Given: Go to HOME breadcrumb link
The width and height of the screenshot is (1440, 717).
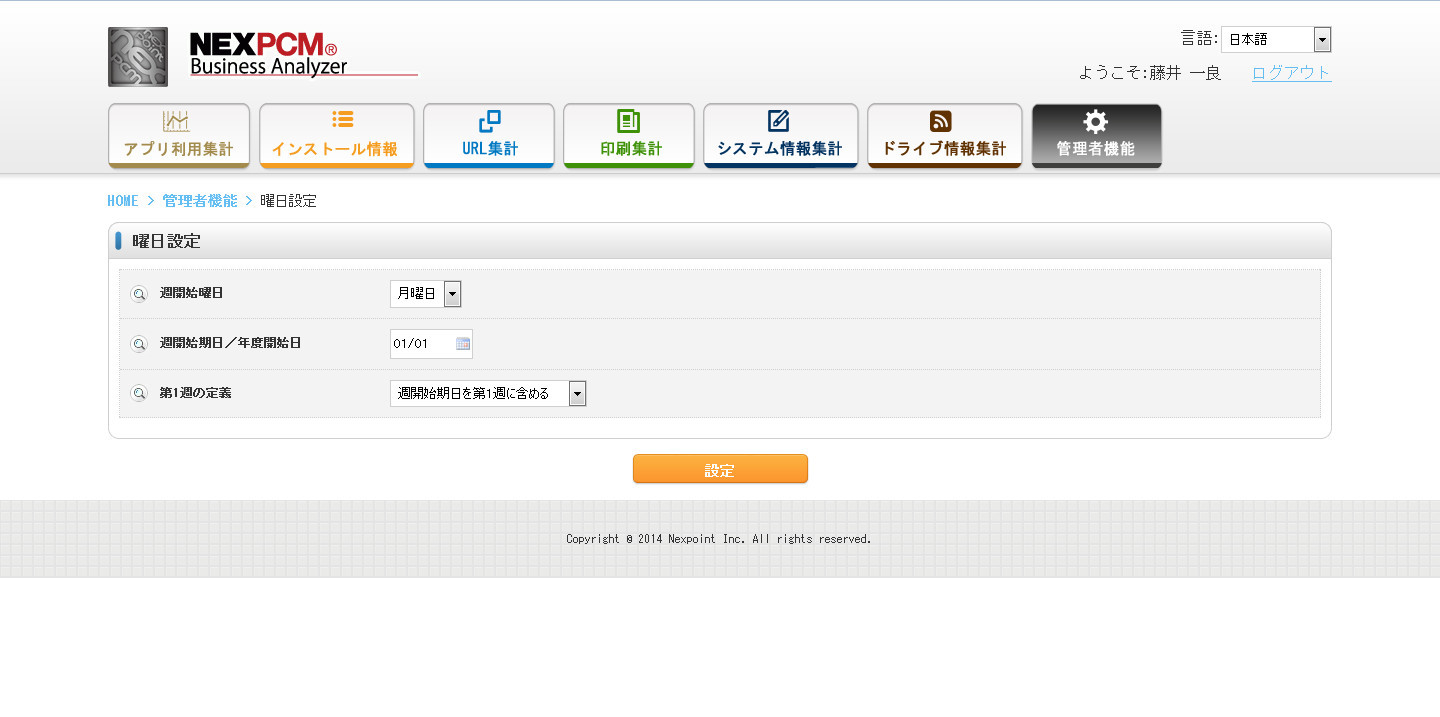Looking at the screenshot, I should (123, 201).
